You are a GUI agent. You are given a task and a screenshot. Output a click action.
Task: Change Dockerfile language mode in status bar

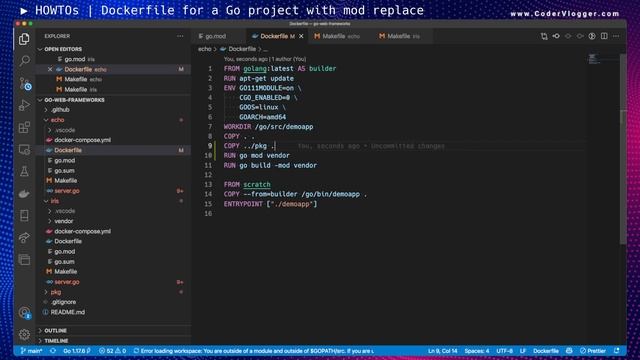pyautogui.click(x=546, y=351)
